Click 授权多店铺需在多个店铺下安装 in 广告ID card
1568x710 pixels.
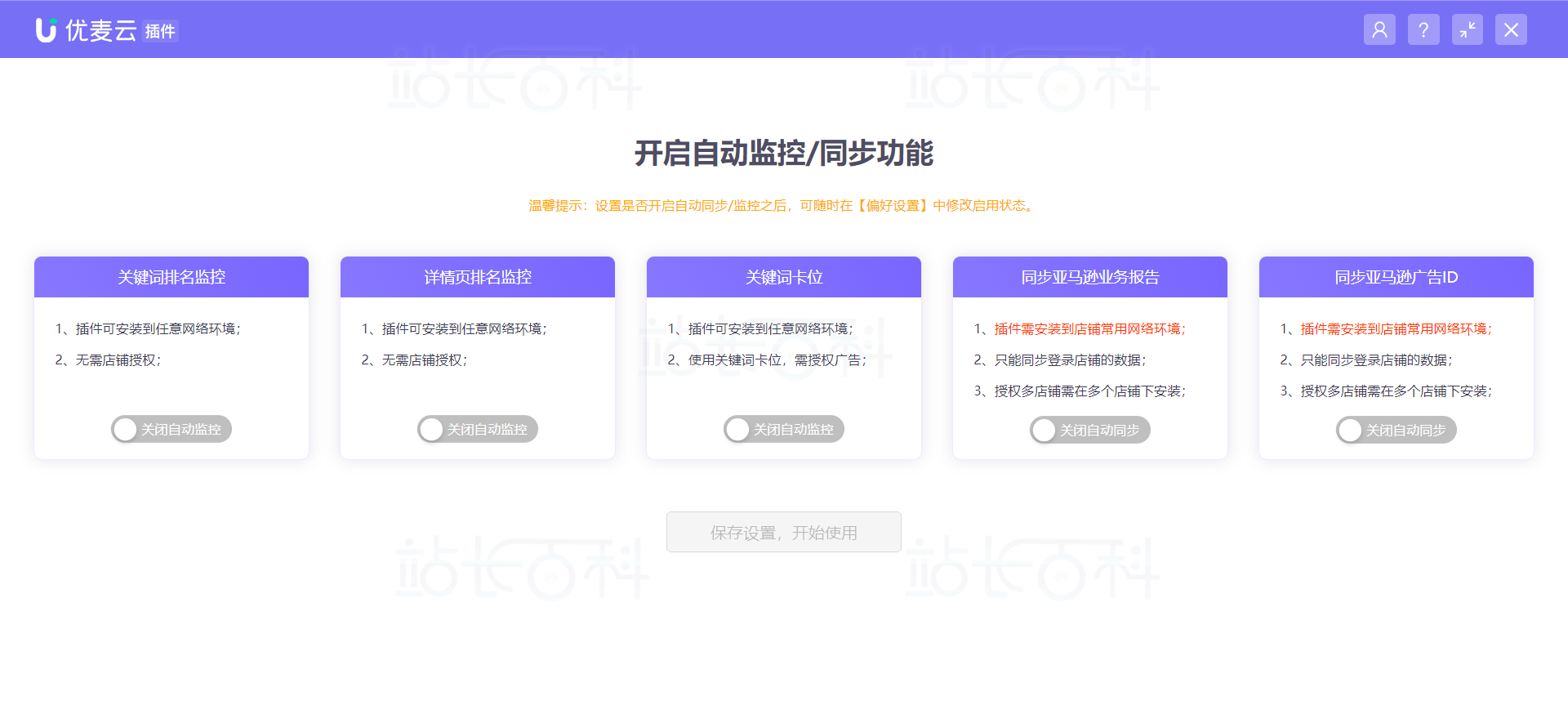(1396, 391)
